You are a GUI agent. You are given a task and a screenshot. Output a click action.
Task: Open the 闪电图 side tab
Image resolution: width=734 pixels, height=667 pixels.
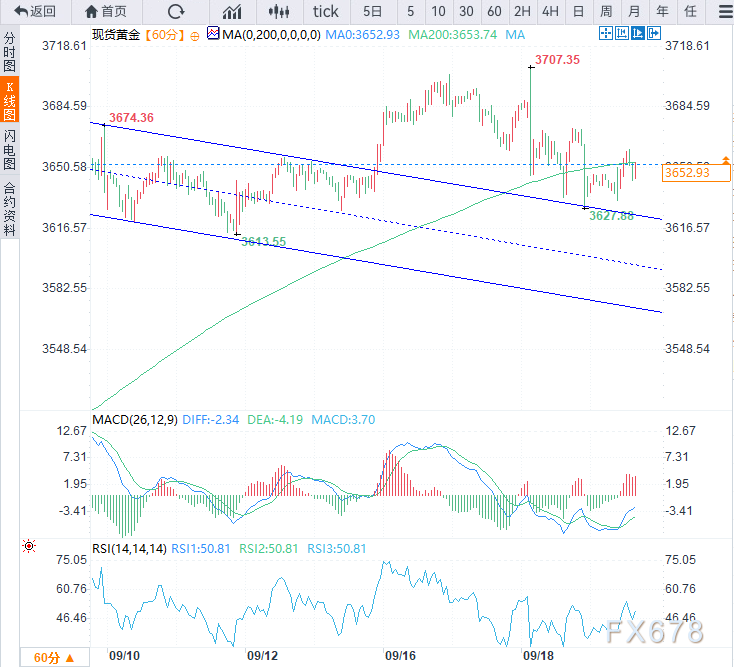click(10, 148)
